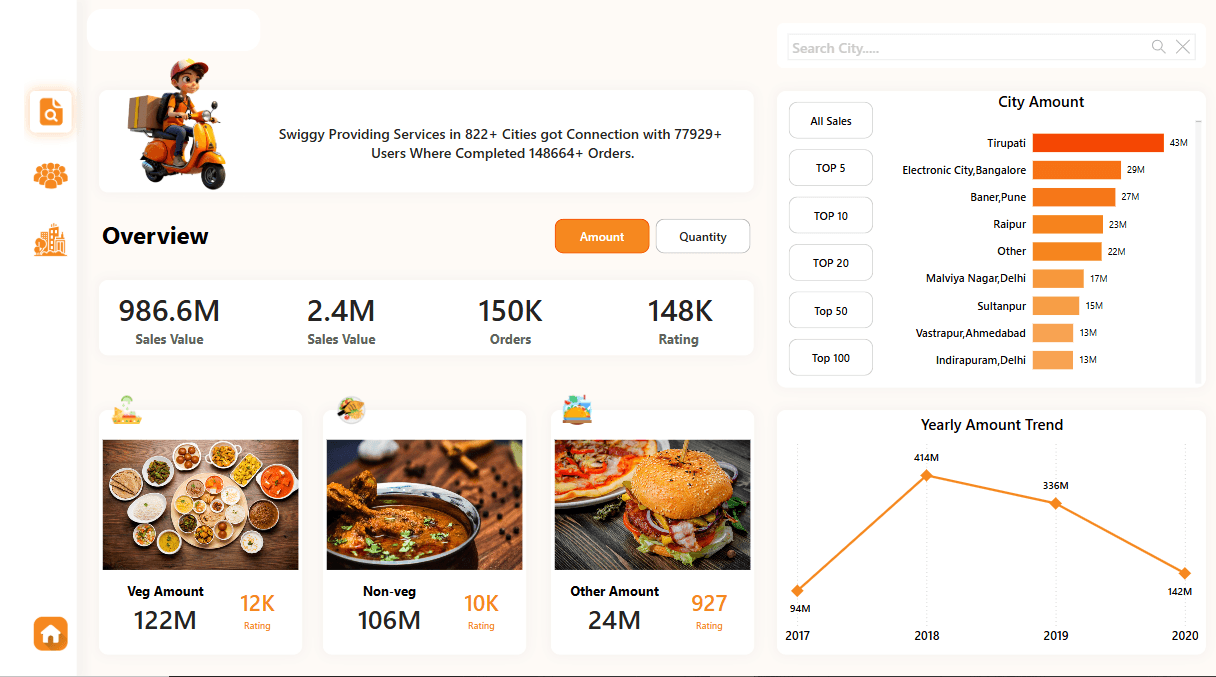1216x677 pixels.
Task: Select the 2018 data point on trend line
Action: 926,475
